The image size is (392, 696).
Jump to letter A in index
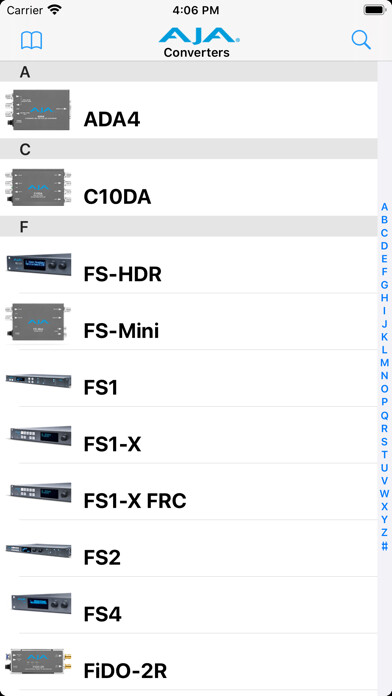tap(384, 207)
